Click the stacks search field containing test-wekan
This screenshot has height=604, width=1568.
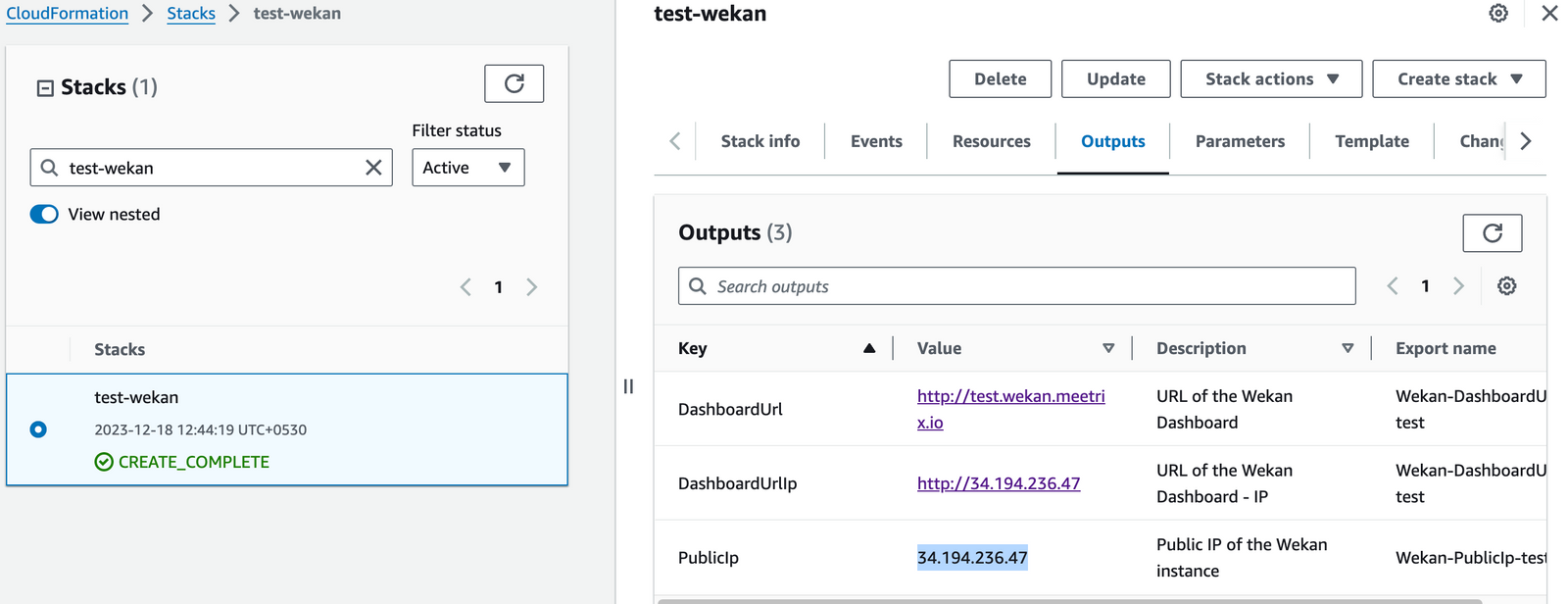[x=211, y=168]
